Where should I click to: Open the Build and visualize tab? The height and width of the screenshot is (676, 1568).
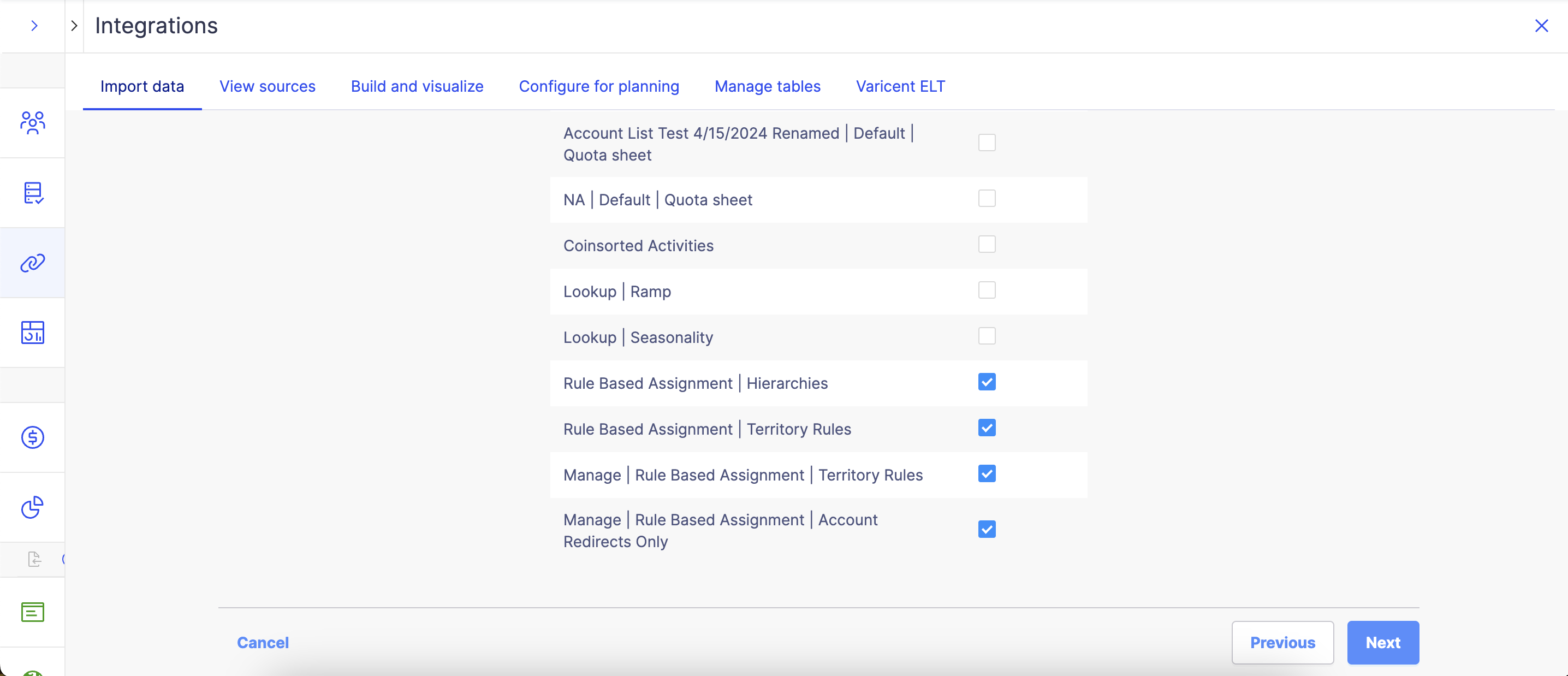coord(417,86)
